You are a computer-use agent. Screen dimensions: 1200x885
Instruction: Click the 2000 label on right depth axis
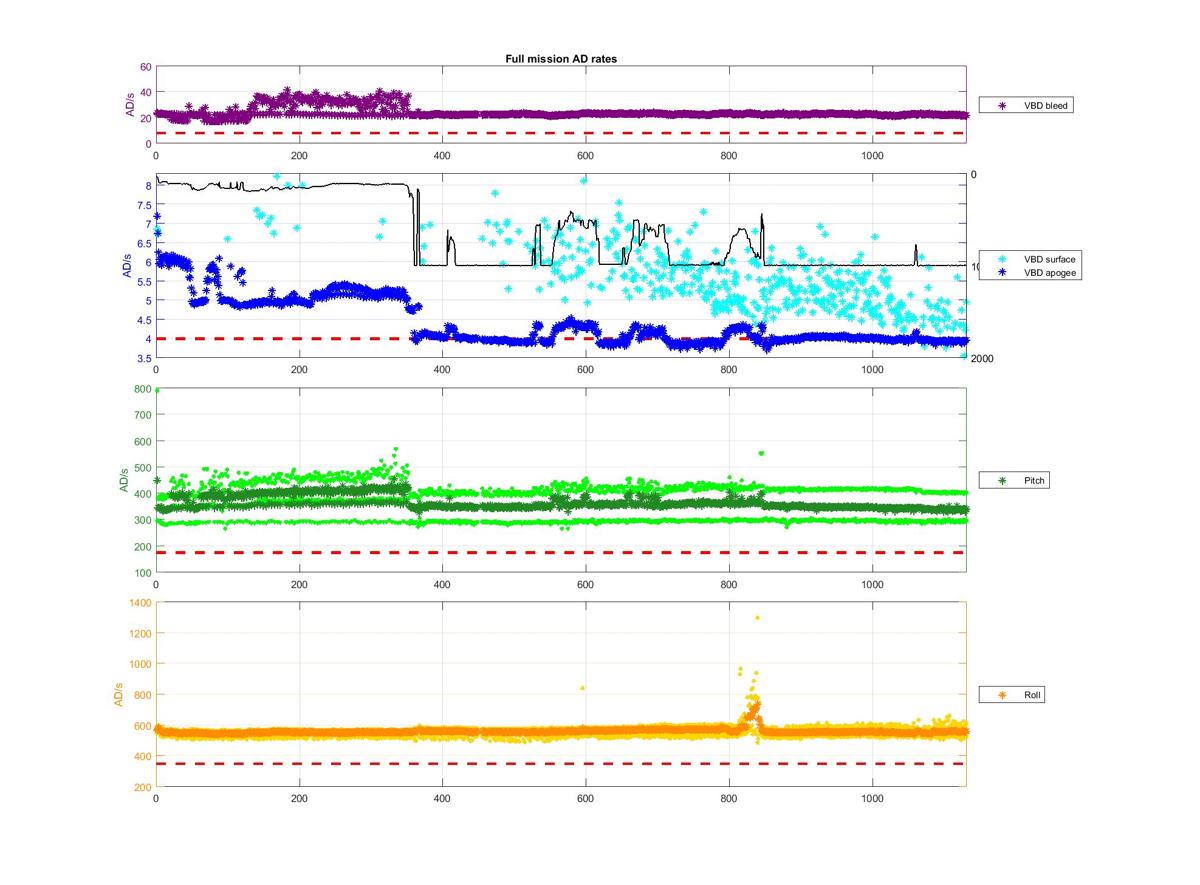click(982, 359)
